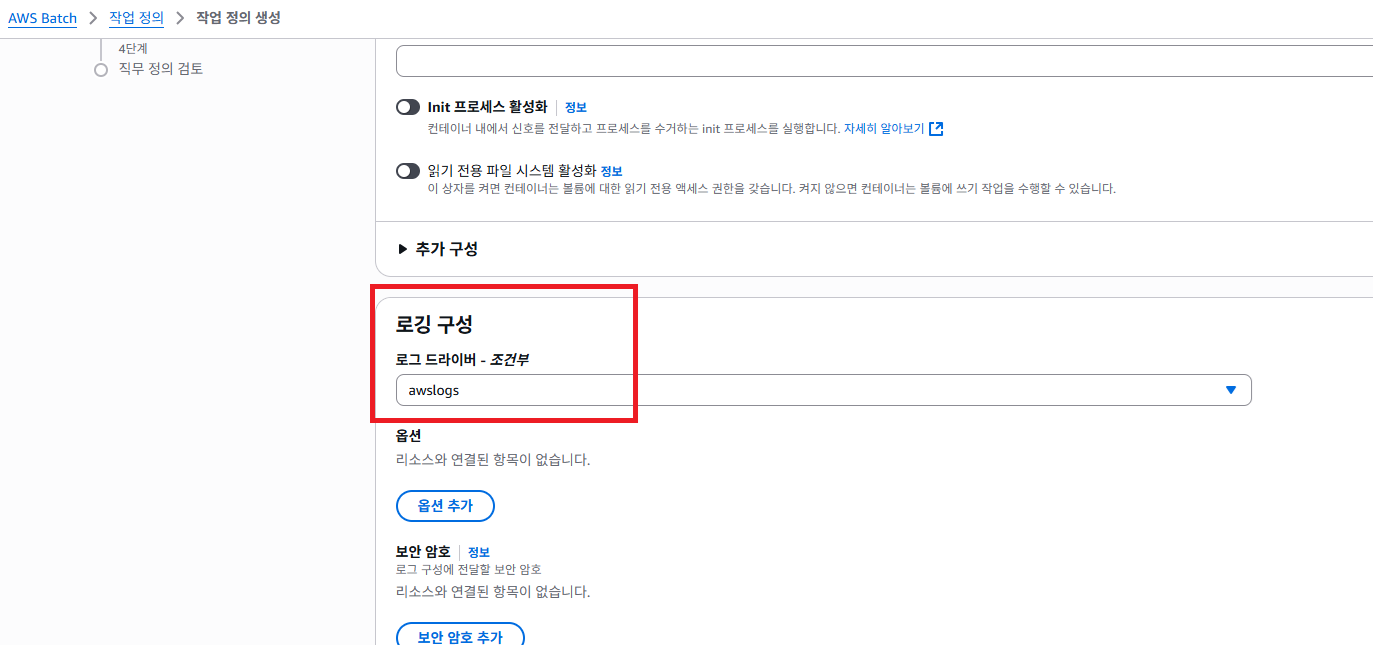Click the blue dropdown arrow on awslogs
The height and width of the screenshot is (645, 1373).
1231,390
